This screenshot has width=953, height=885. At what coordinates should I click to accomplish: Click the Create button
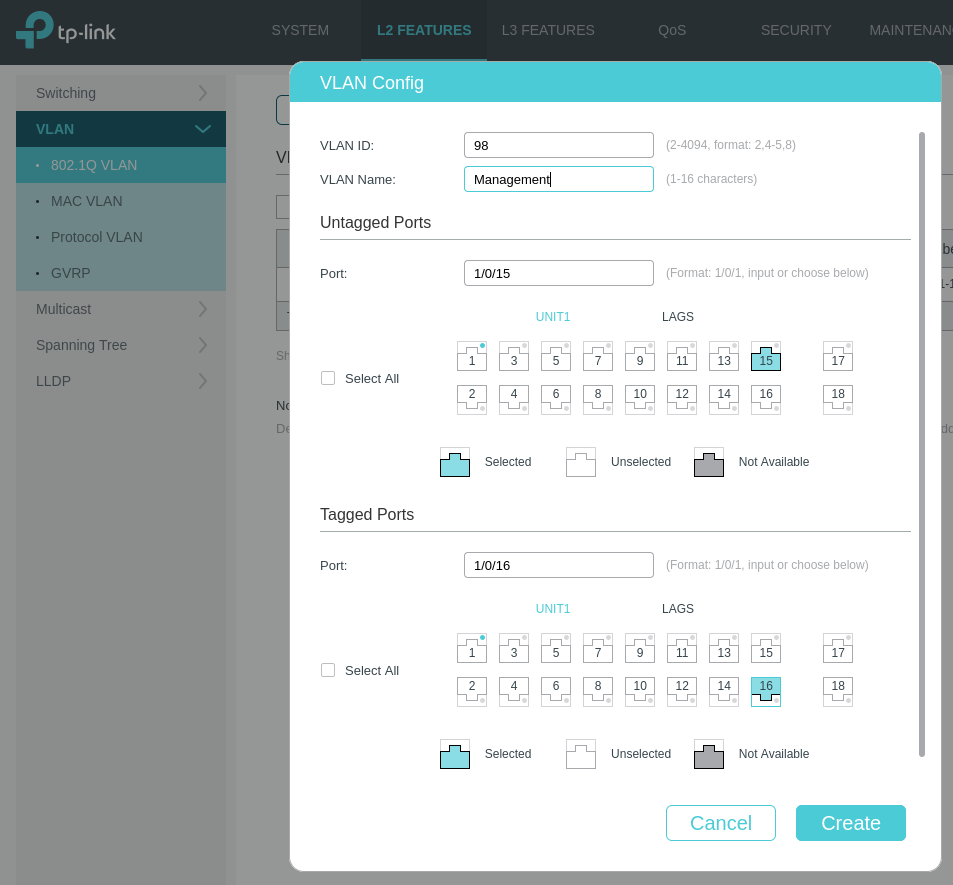(x=850, y=823)
